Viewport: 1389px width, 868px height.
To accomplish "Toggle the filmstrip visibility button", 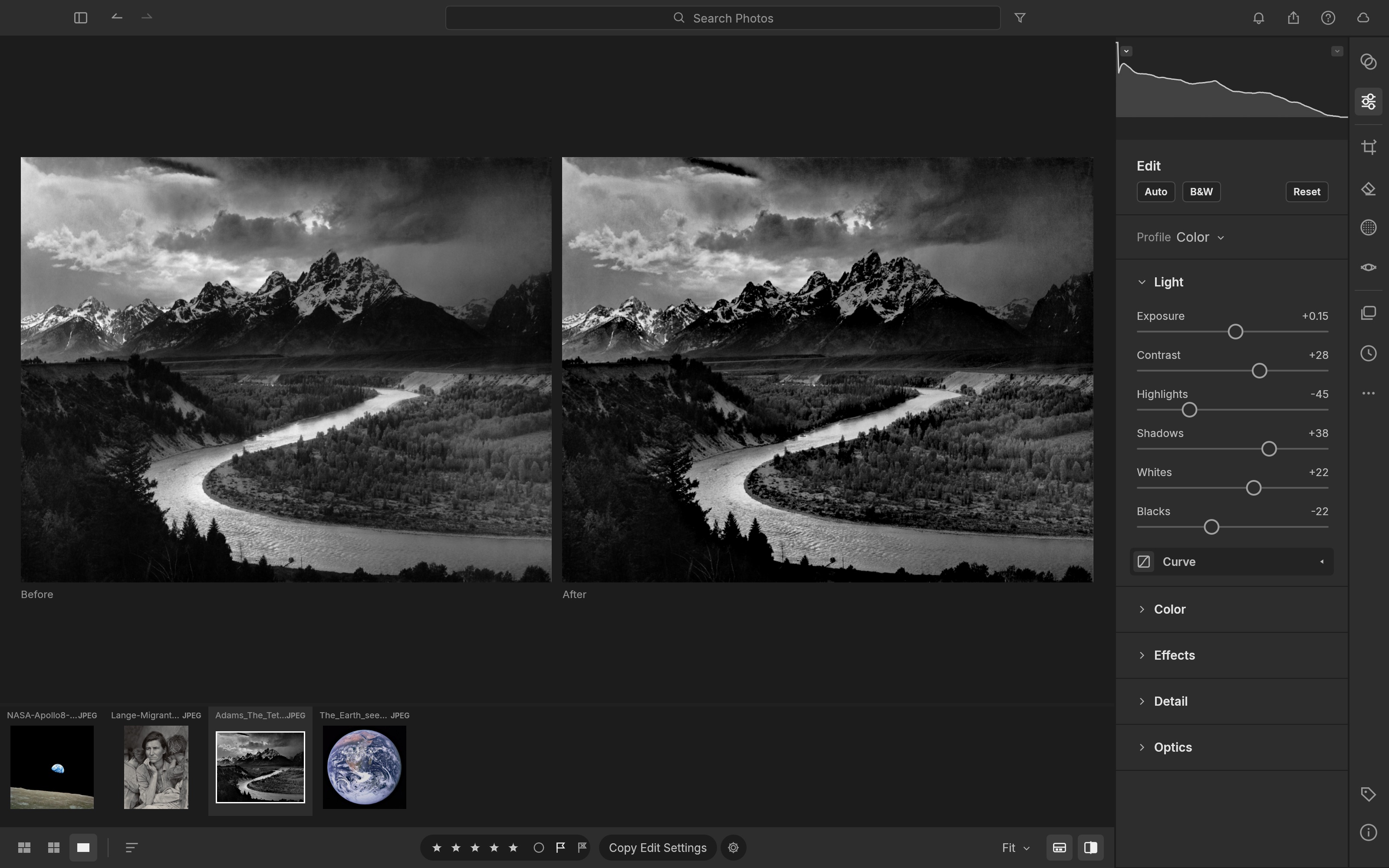I will pyautogui.click(x=1059, y=847).
